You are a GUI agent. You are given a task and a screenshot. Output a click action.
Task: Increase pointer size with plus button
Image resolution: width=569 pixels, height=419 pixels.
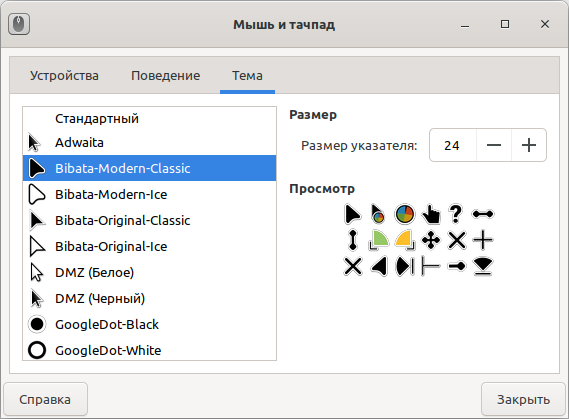[529, 145]
